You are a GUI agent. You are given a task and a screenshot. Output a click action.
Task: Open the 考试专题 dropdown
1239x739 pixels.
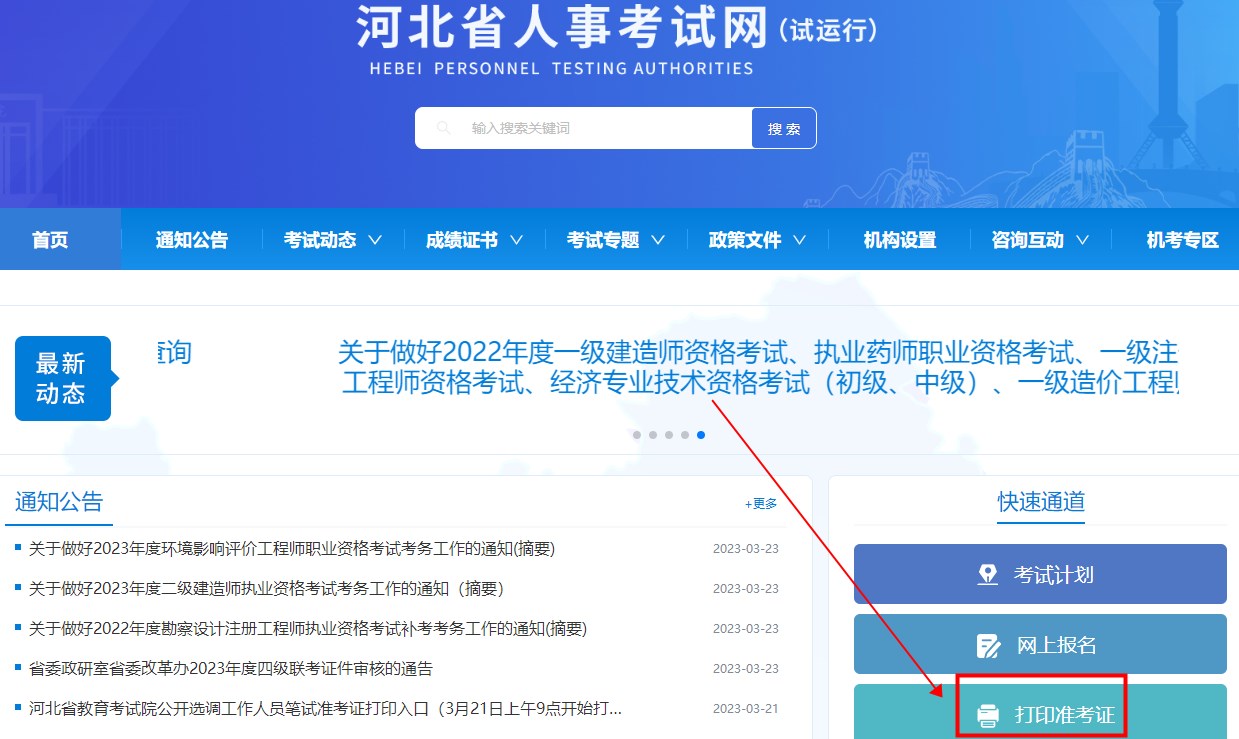(615, 239)
